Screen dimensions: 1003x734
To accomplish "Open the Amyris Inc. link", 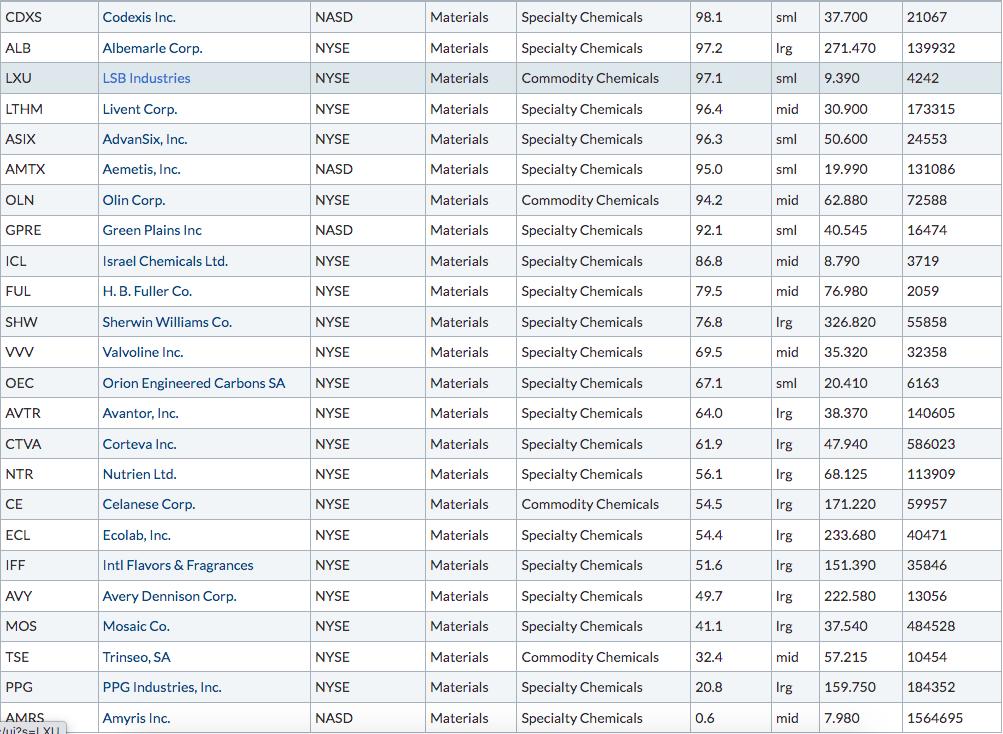I will tap(136, 718).
